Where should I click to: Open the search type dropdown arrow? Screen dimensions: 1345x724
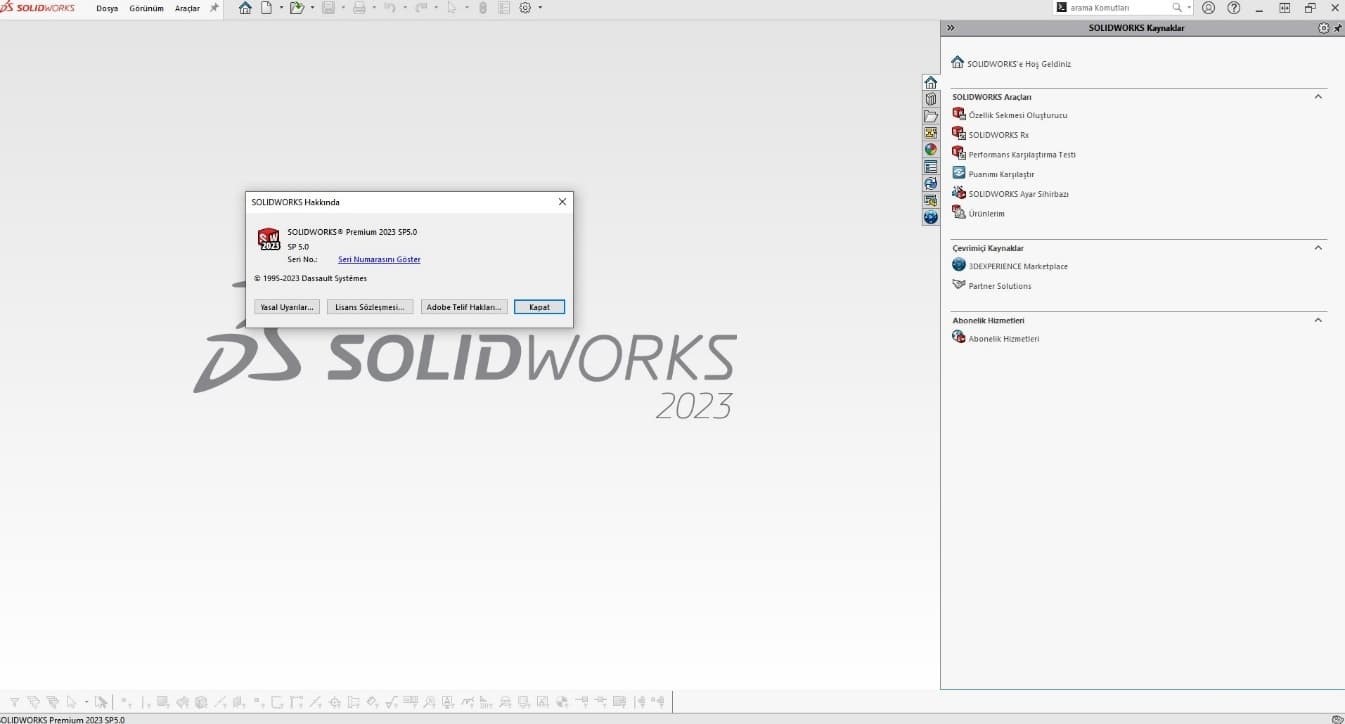click(1189, 7)
